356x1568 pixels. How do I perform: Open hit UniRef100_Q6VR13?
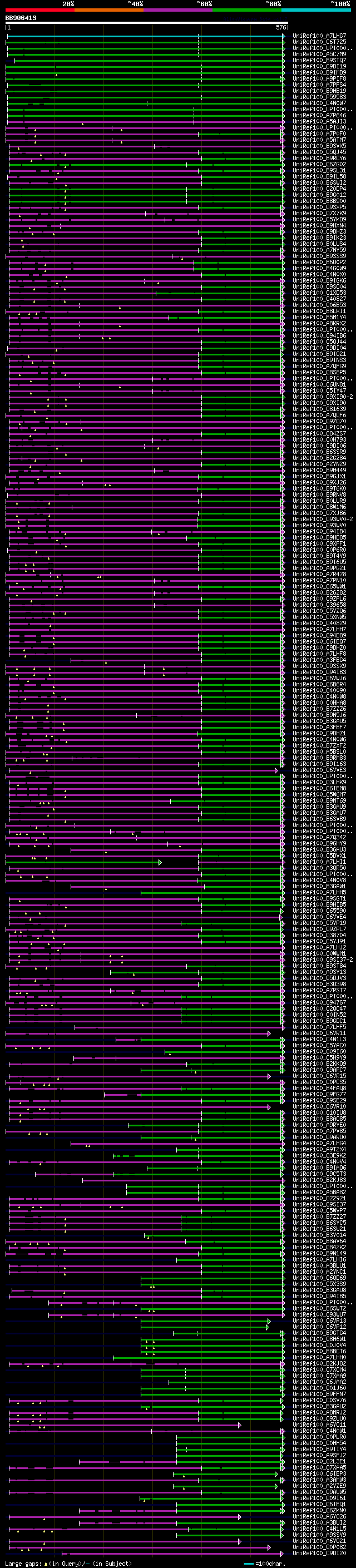[x=319, y=1320]
